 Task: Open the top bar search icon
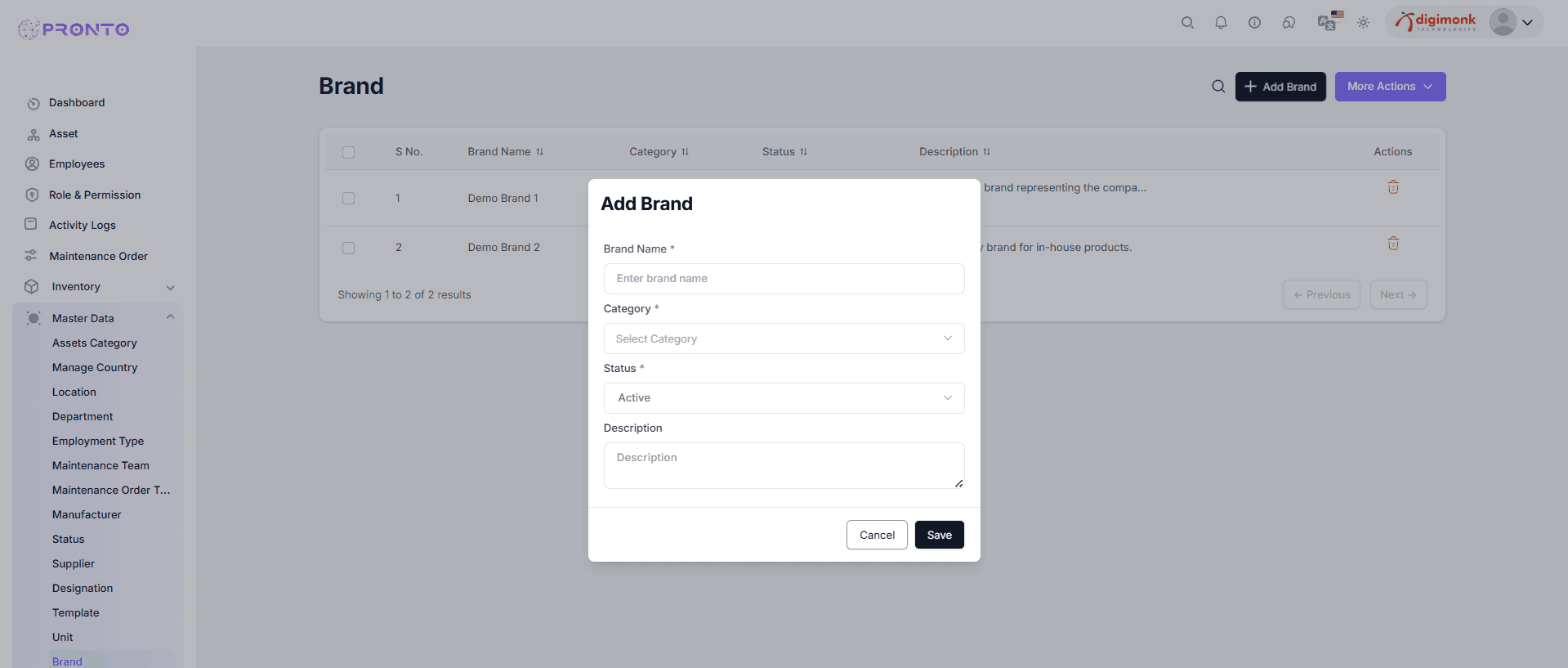(x=1187, y=23)
